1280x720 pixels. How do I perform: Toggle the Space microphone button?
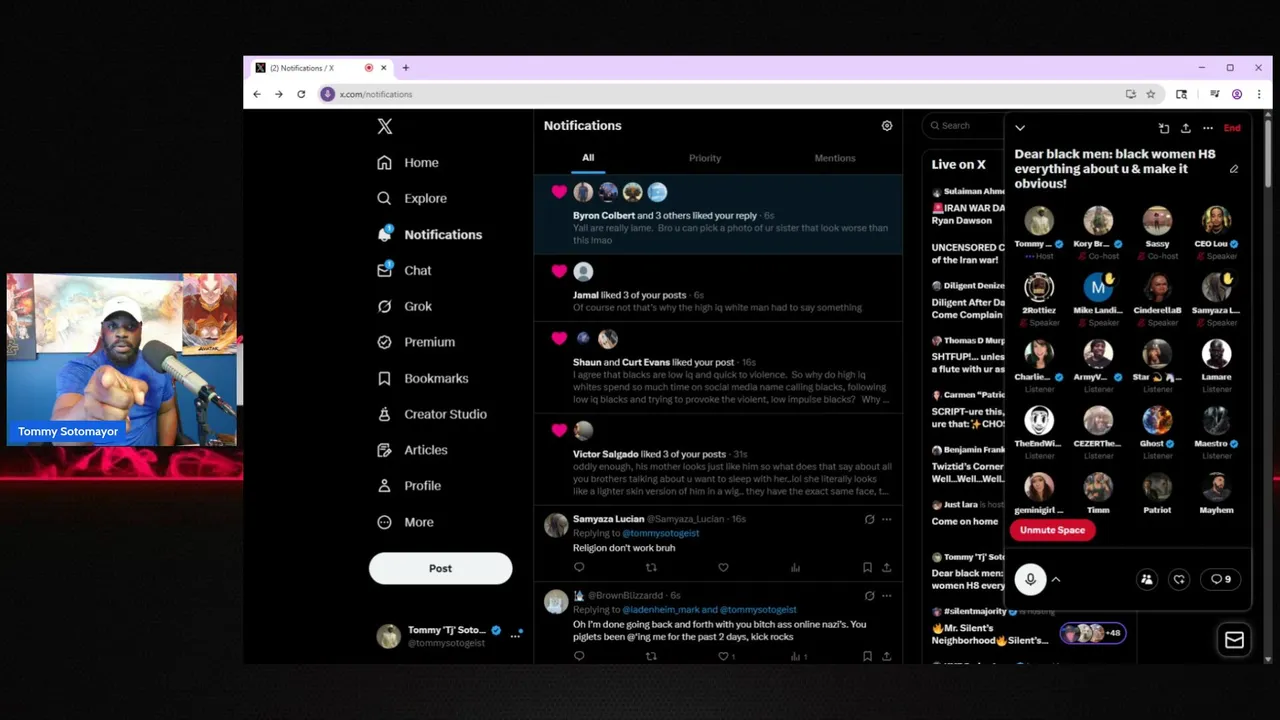tap(1030, 579)
